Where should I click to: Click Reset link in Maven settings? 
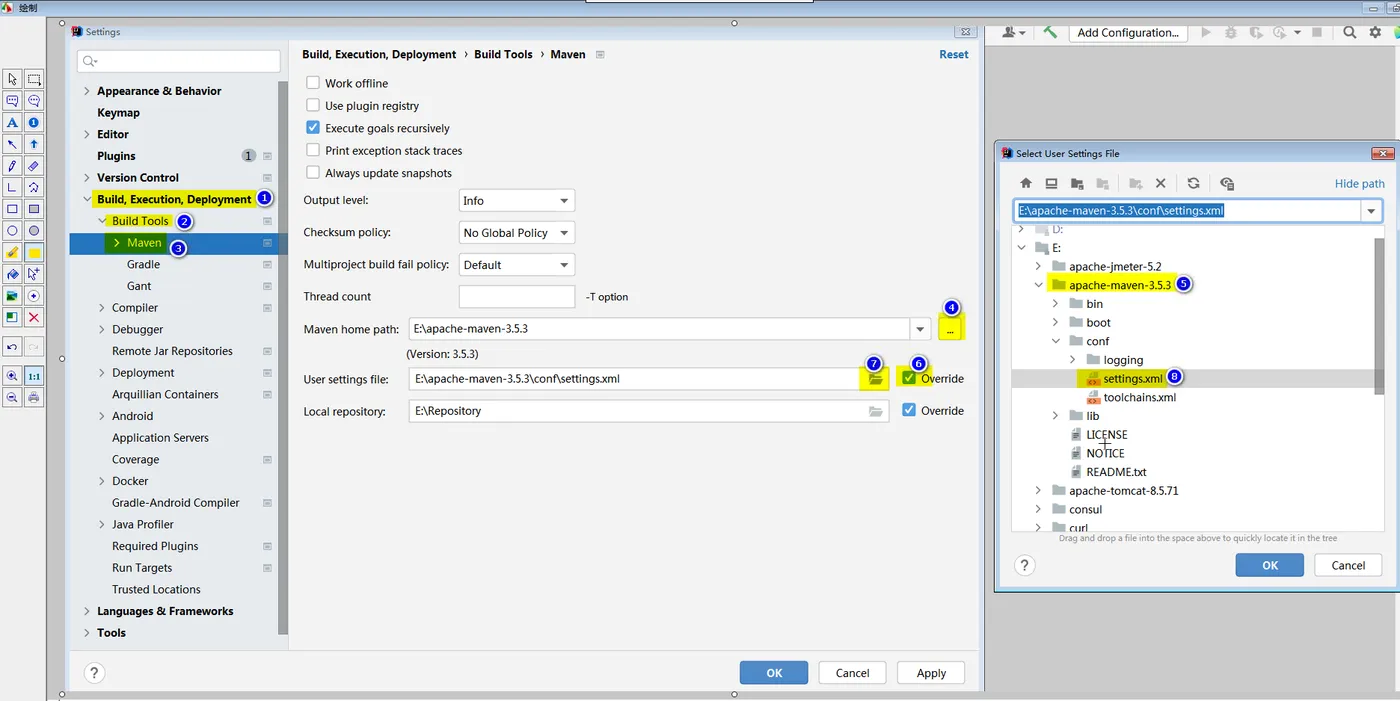point(953,55)
